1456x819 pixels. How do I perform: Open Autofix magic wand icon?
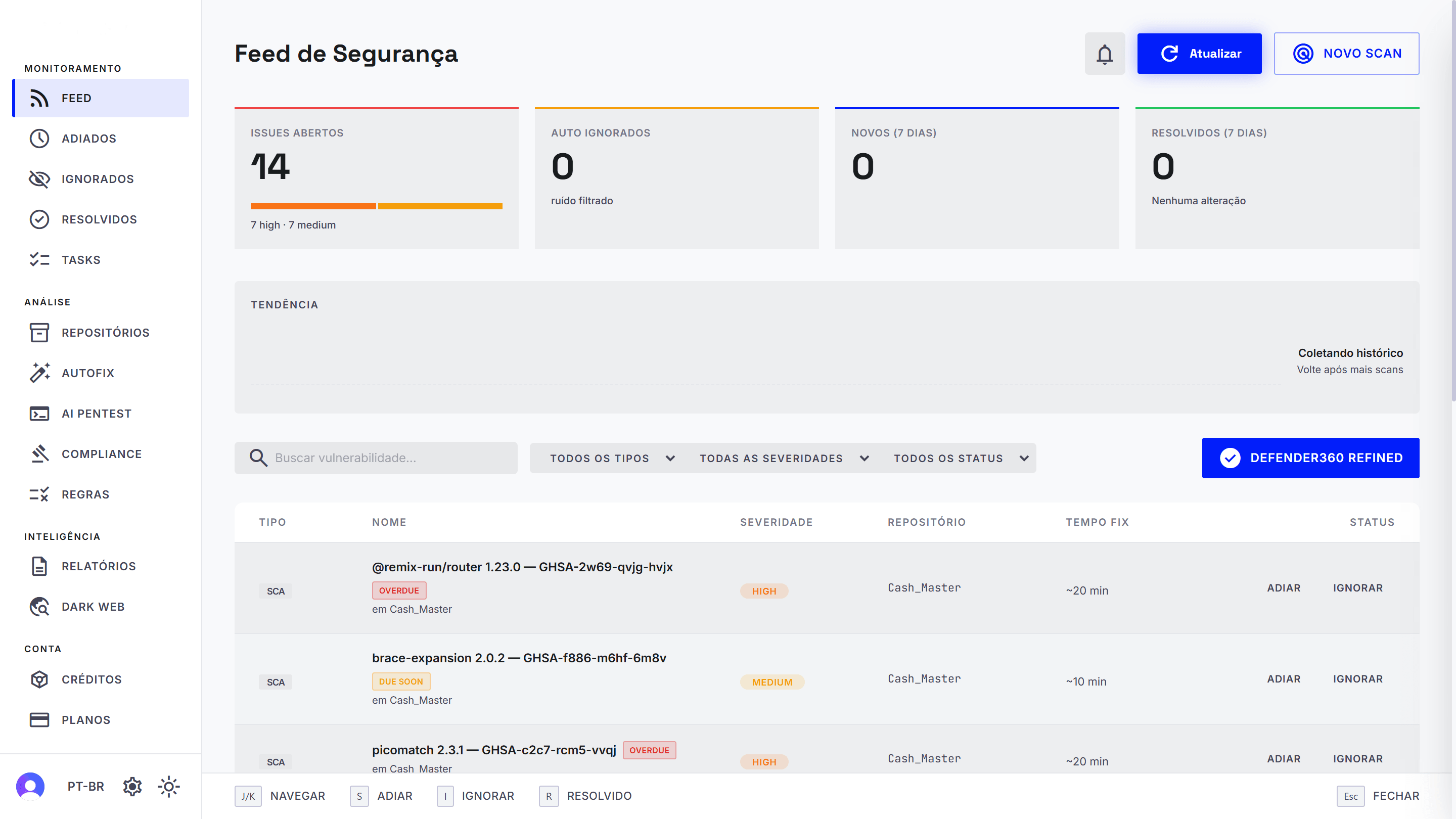pos(39,373)
